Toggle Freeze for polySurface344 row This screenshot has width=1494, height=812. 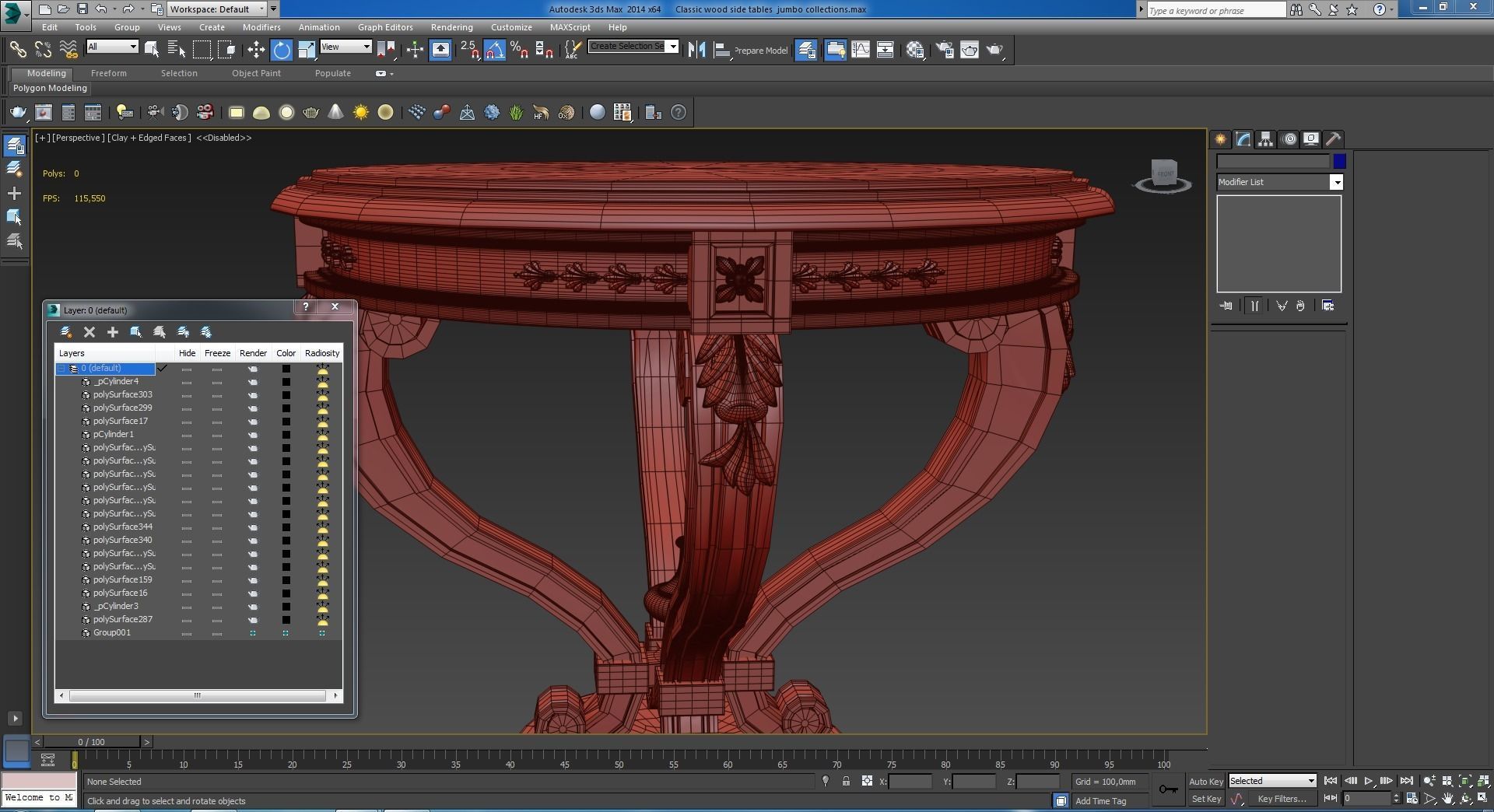pyautogui.click(x=217, y=527)
